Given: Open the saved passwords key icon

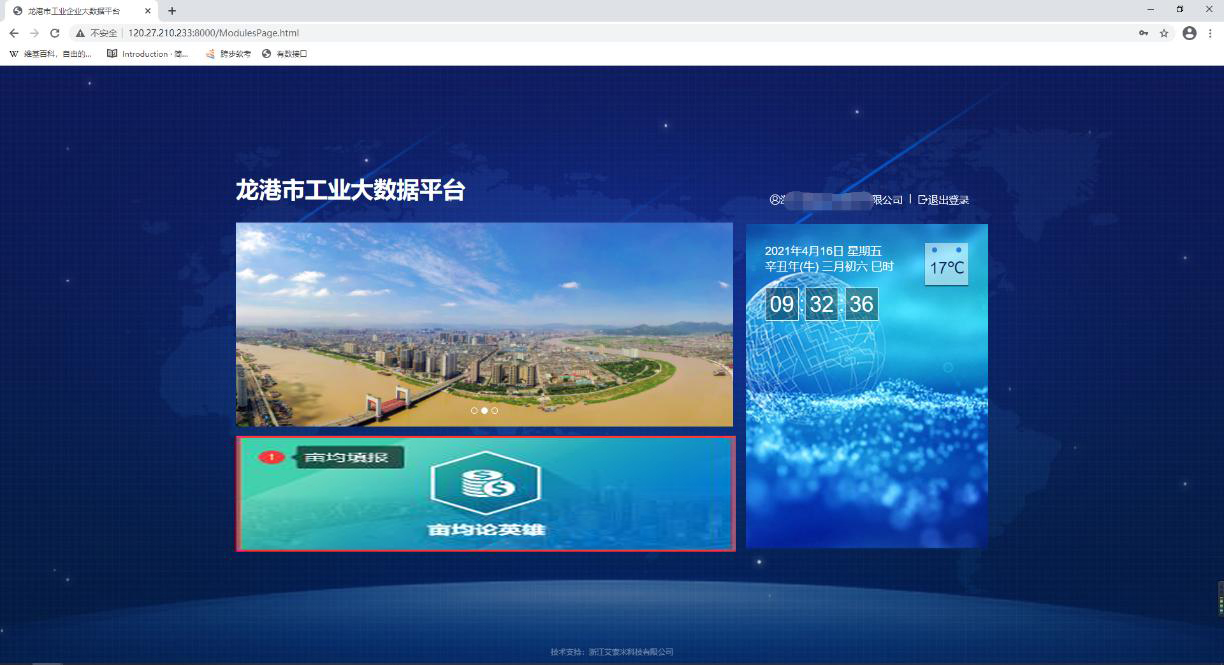Looking at the screenshot, I should (x=1143, y=33).
